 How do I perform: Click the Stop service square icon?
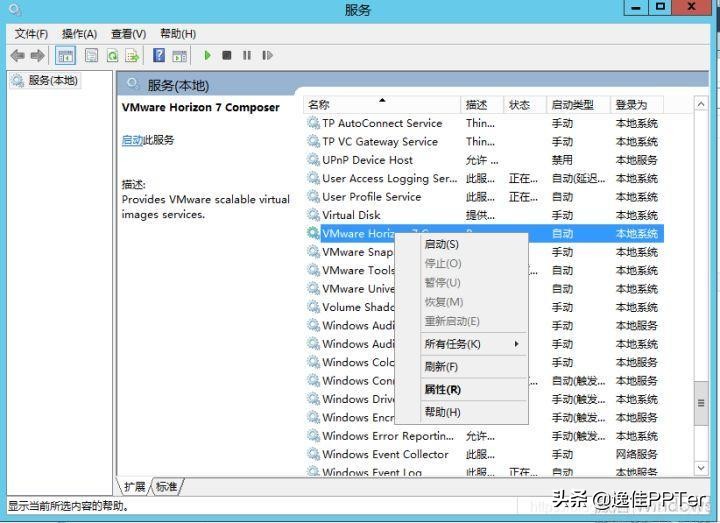226,56
